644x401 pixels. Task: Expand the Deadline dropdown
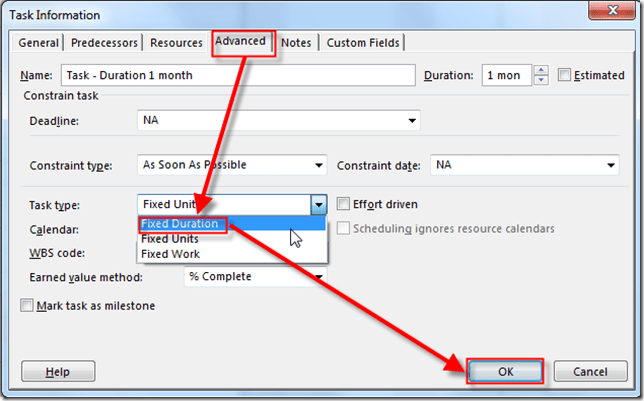click(x=412, y=121)
